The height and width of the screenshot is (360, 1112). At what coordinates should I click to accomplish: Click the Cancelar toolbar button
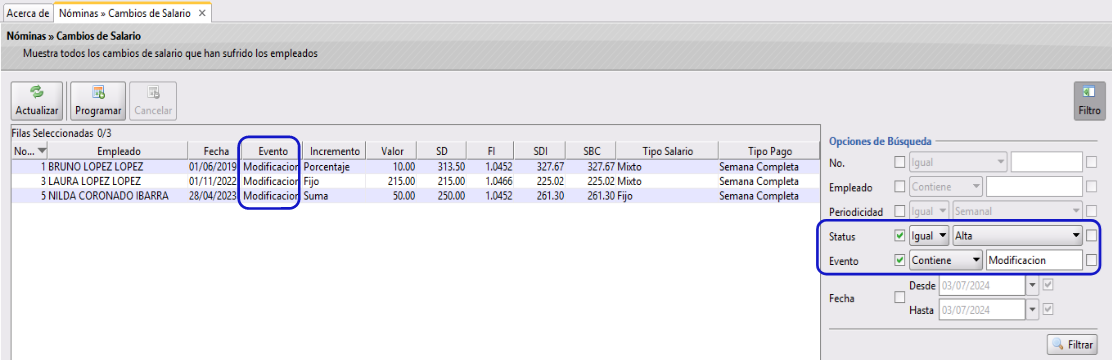point(153,101)
